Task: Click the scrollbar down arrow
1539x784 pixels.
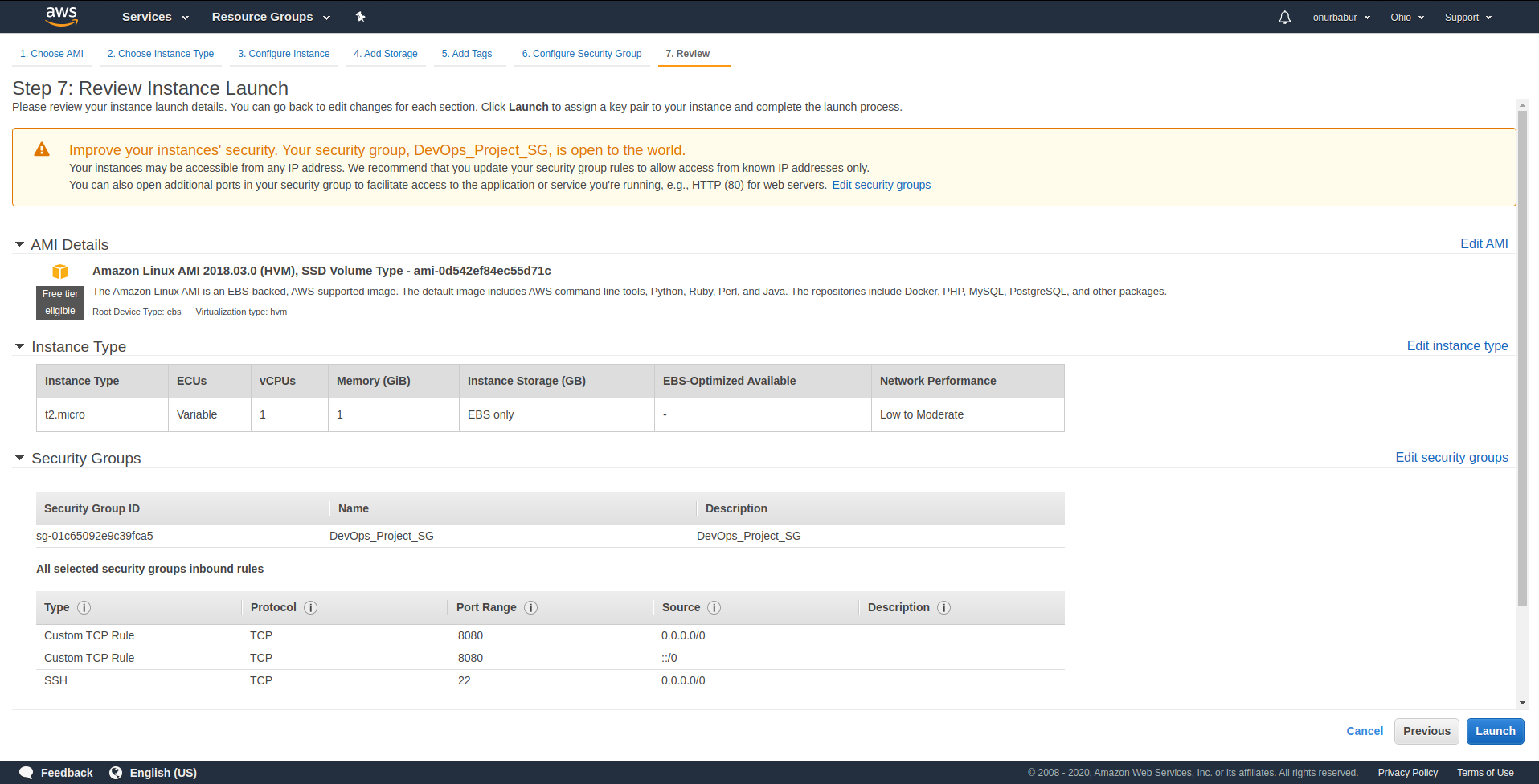Action: pyautogui.click(x=1522, y=703)
